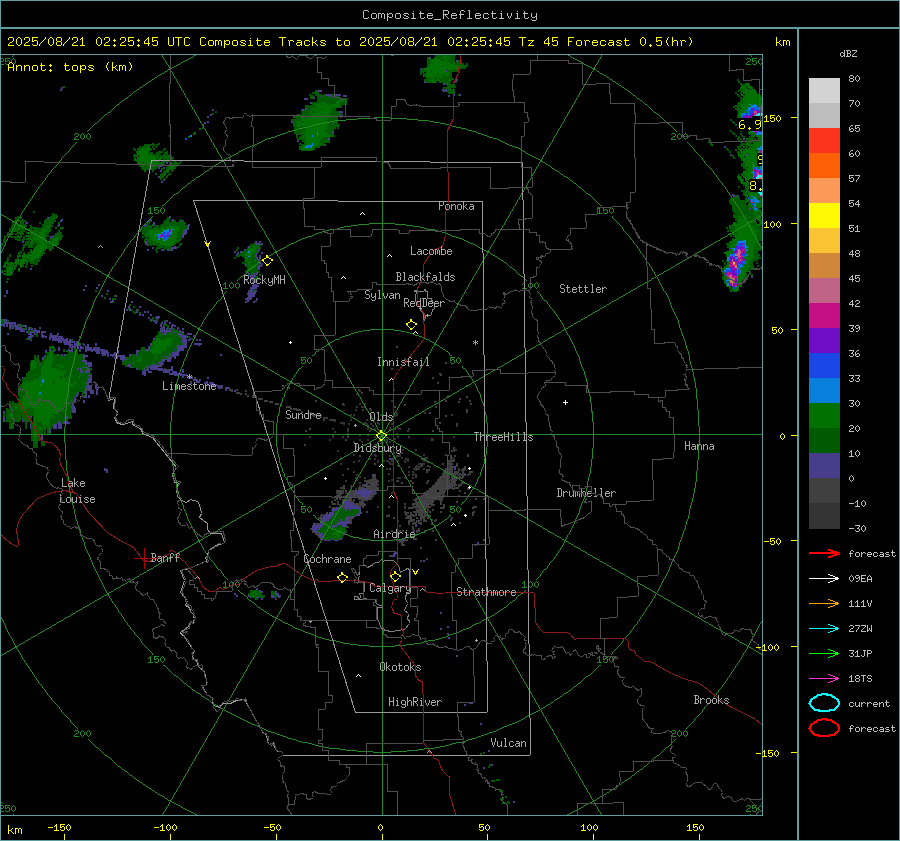
Task: Click the red forecast ellipse icon
Action: point(824,728)
